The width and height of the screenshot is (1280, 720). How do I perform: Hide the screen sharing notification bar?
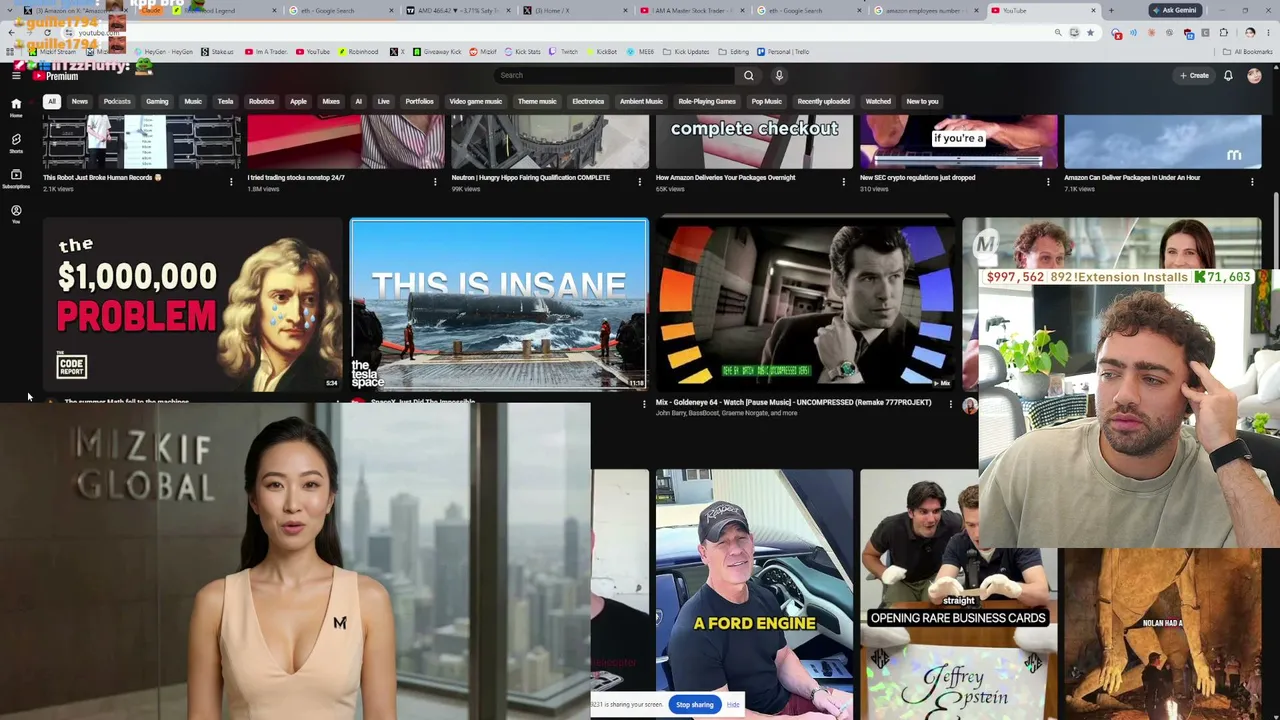click(x=733, y=705)
